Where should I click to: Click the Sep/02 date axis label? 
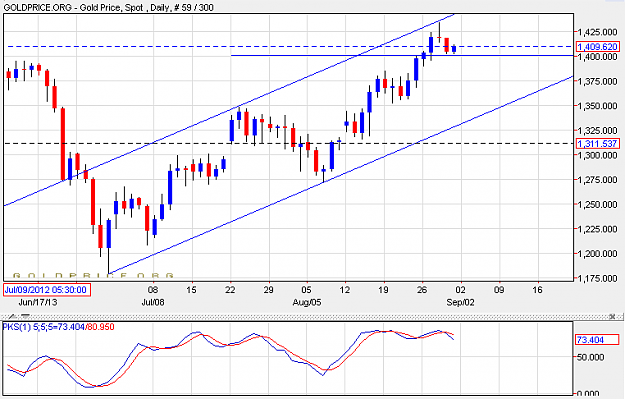(x=460, y=302)
